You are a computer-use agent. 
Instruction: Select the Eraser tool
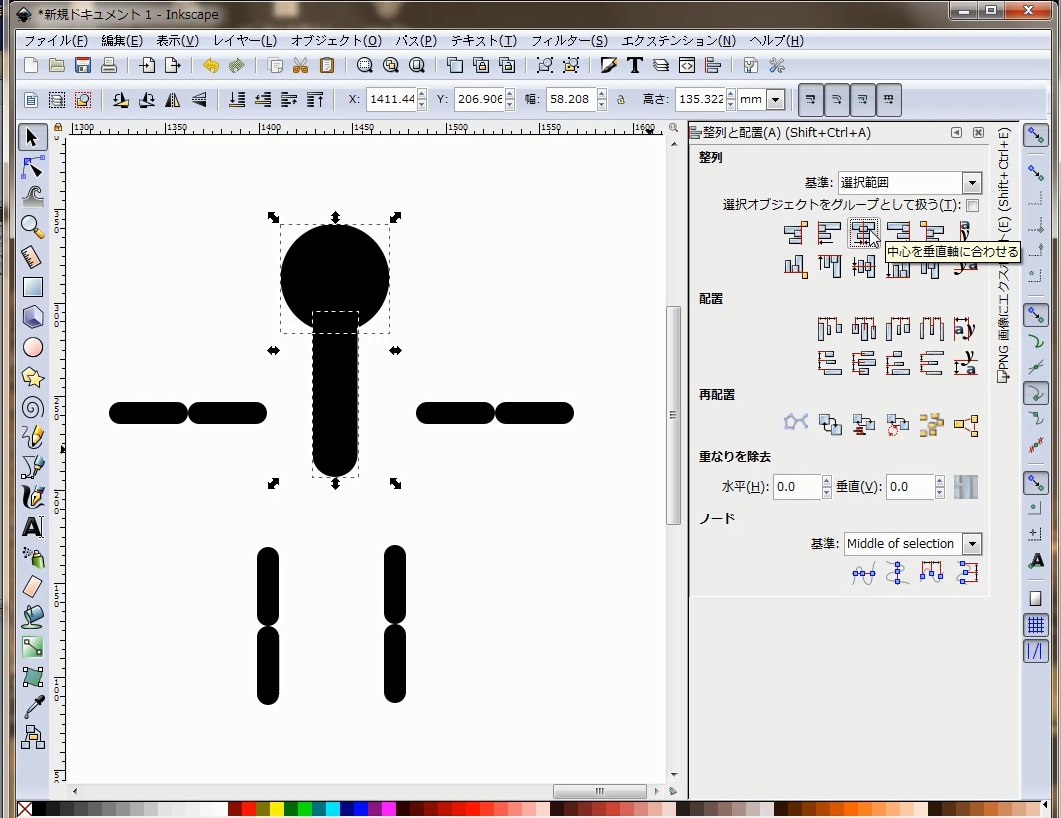click(x=33, y=587)
